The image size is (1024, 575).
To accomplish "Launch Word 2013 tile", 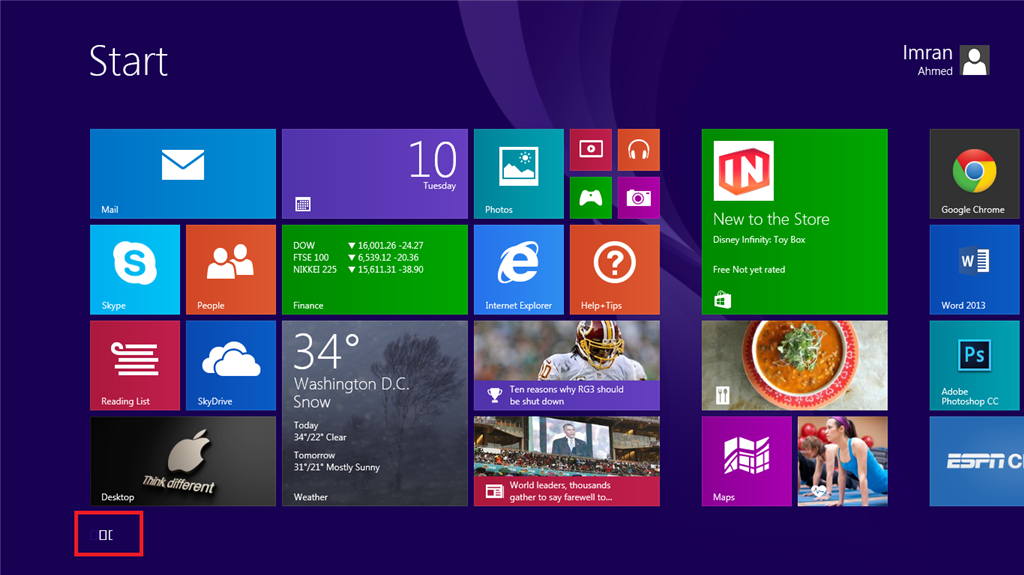I will 974,270.
